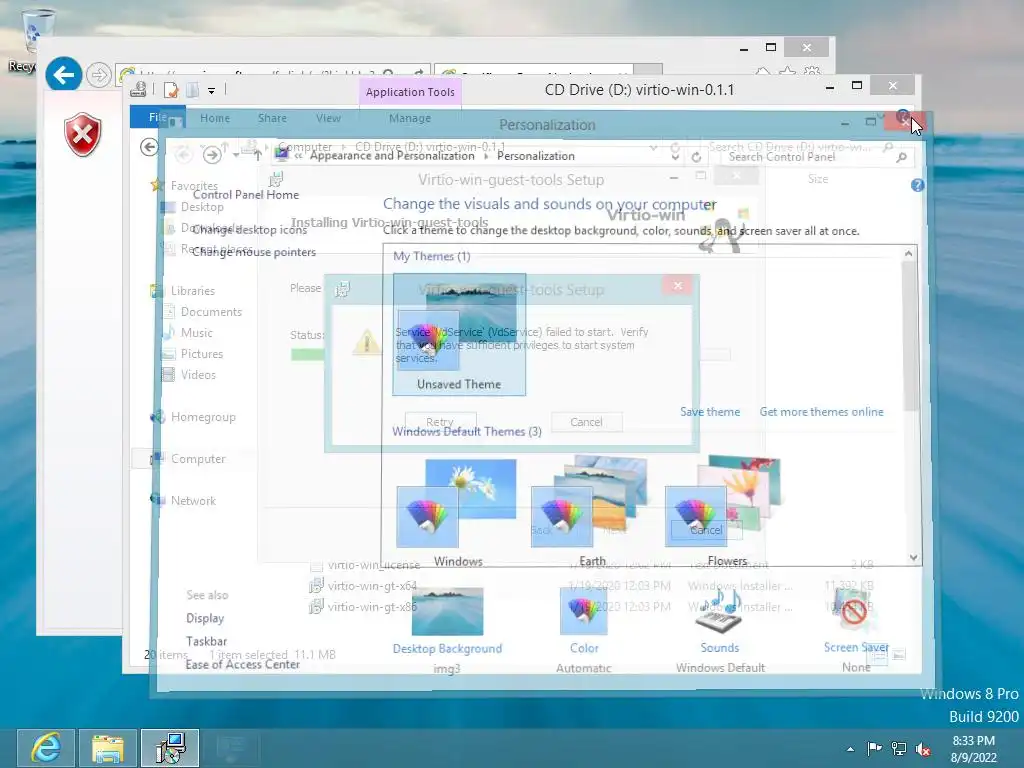Click the Action Center flag tray icon
The image size is (1024, 768).
click(874, 749)
